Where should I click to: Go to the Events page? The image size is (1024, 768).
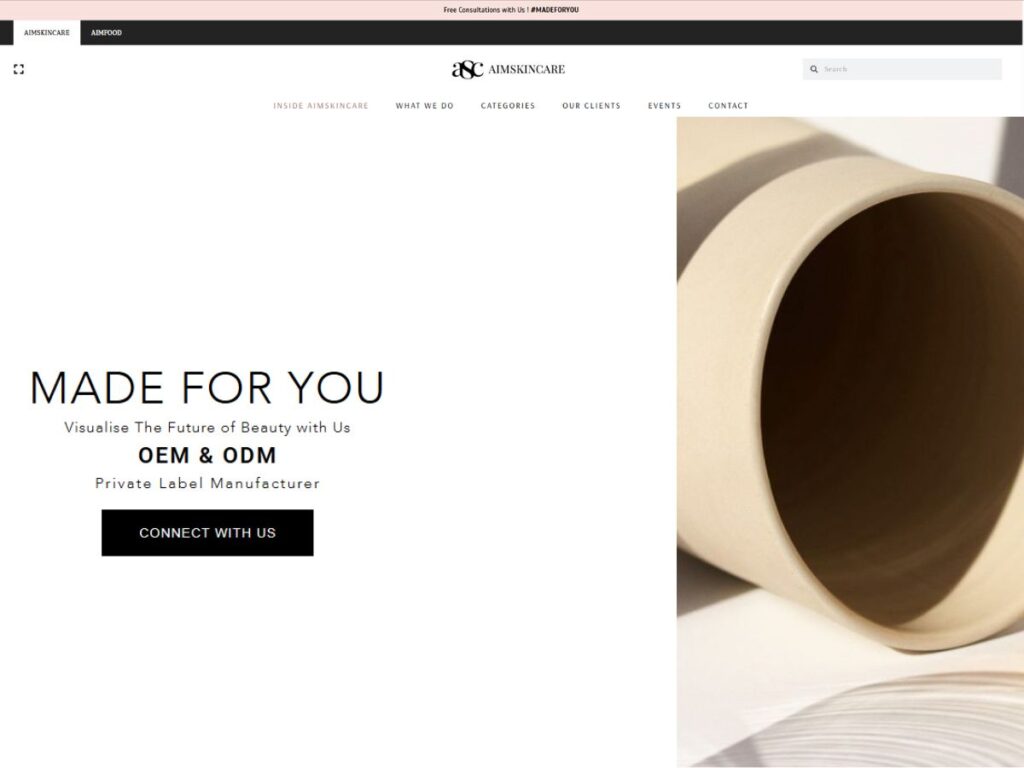tap(664, 106)
